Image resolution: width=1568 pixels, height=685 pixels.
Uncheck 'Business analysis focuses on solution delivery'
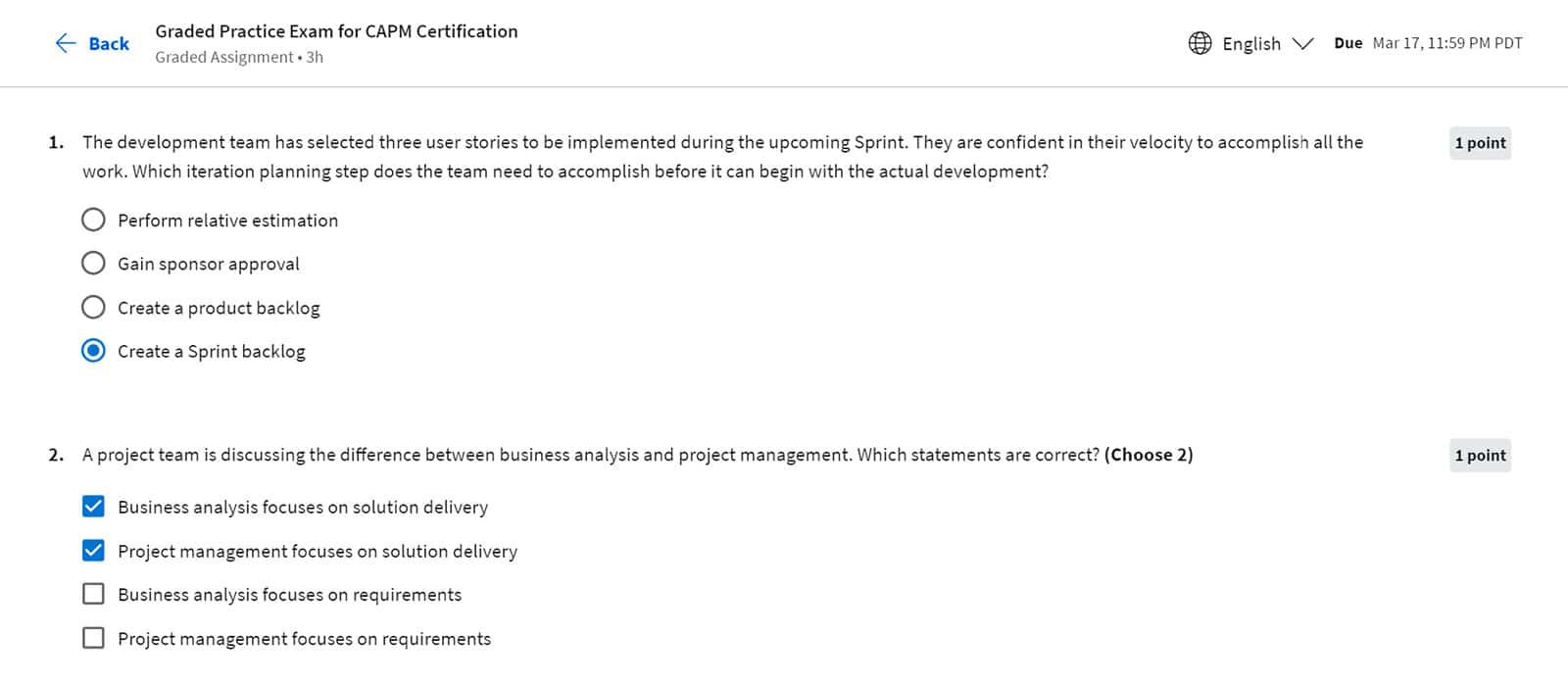[x=93, y=507]
